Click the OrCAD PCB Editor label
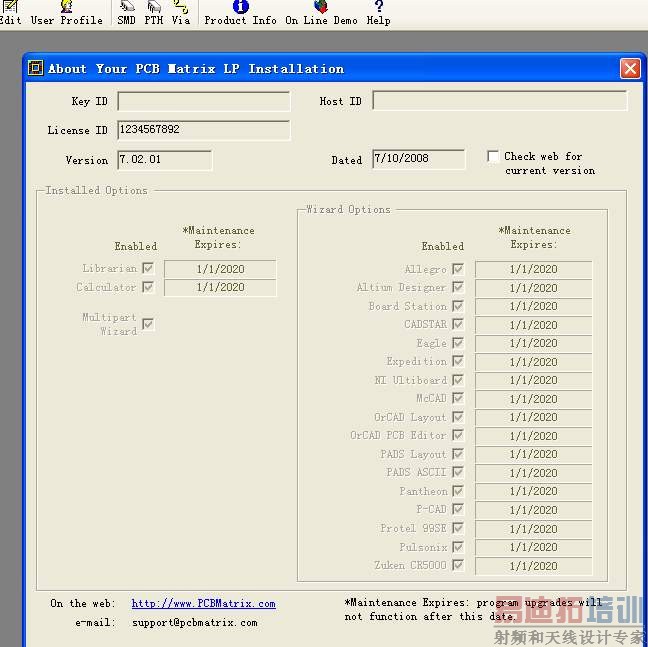648x647 pixels. click(x=398, y=435)
